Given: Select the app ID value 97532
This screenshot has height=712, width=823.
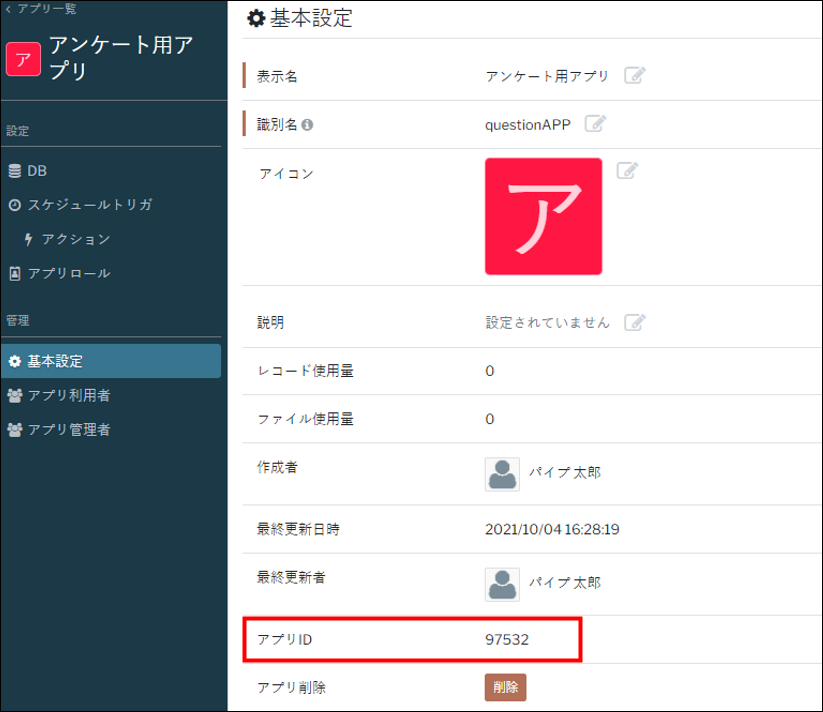Looking at the screenshot, I should (x=507, y=640).
